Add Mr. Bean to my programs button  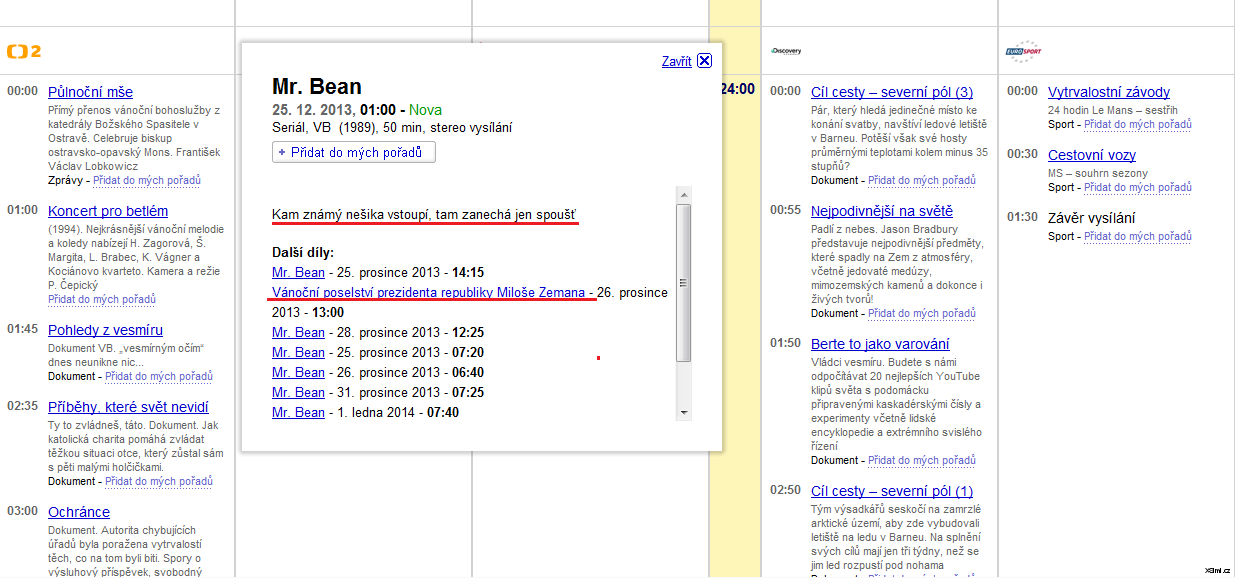(354, 152)
